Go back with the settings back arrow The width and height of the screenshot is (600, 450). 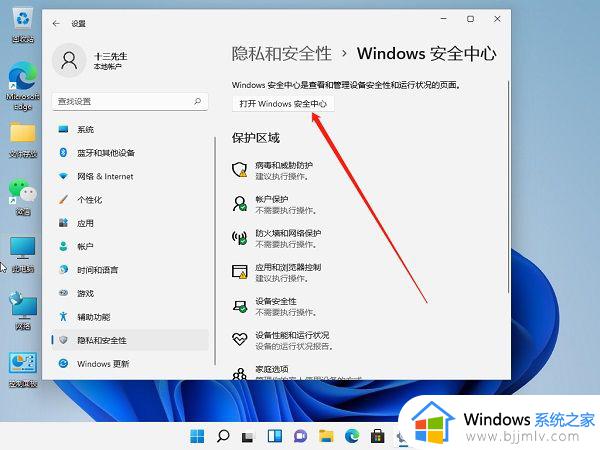(x=55, y=21)
